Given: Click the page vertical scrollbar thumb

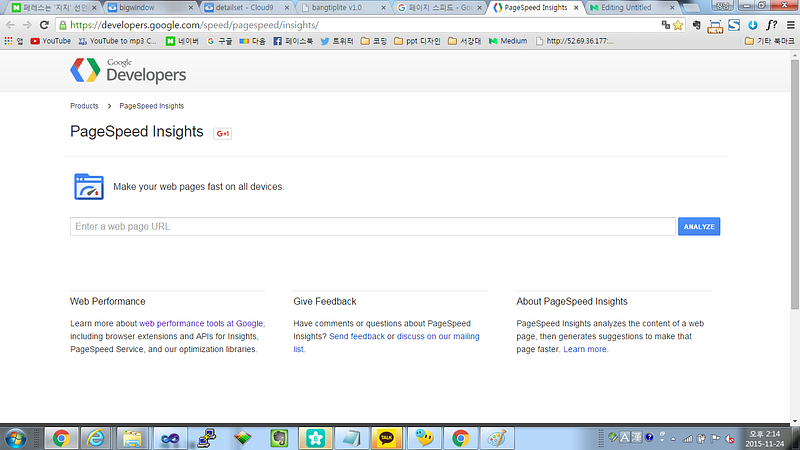Looking at the screenshot, I should (x=795, y=184).
